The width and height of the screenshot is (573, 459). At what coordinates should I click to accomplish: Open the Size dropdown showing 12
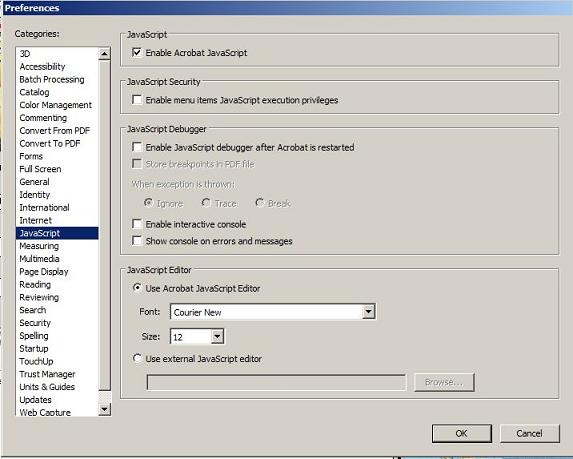pyautogui.click(x=217, y=336)
